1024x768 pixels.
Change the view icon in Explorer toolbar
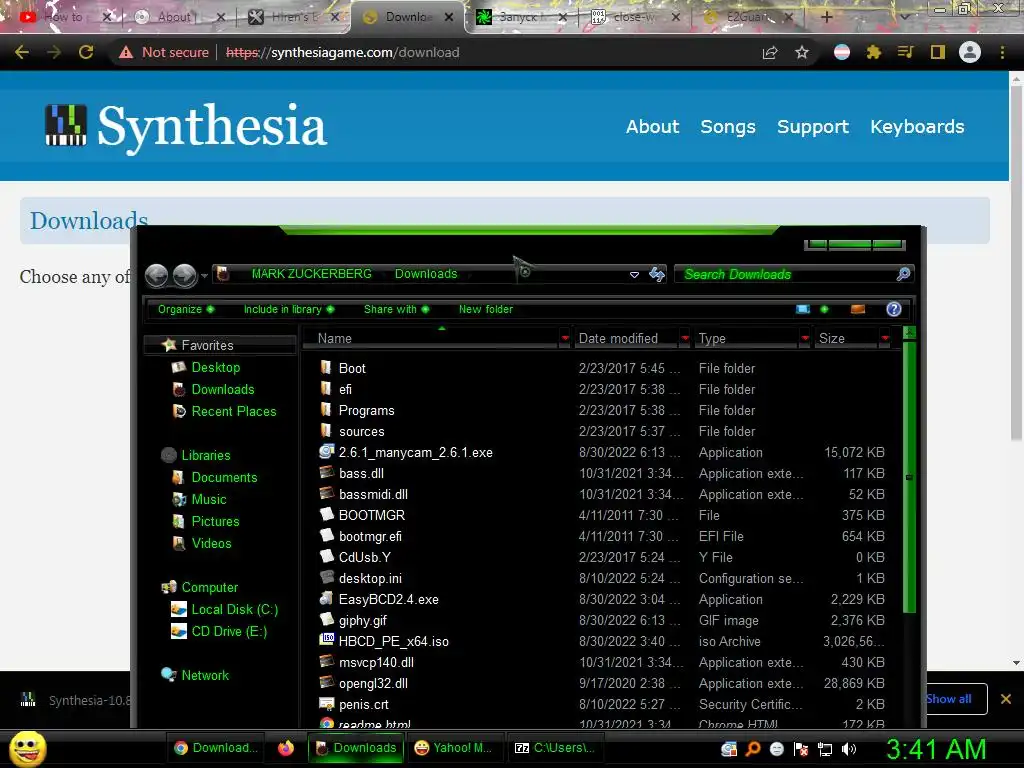(x=803, y=309)
